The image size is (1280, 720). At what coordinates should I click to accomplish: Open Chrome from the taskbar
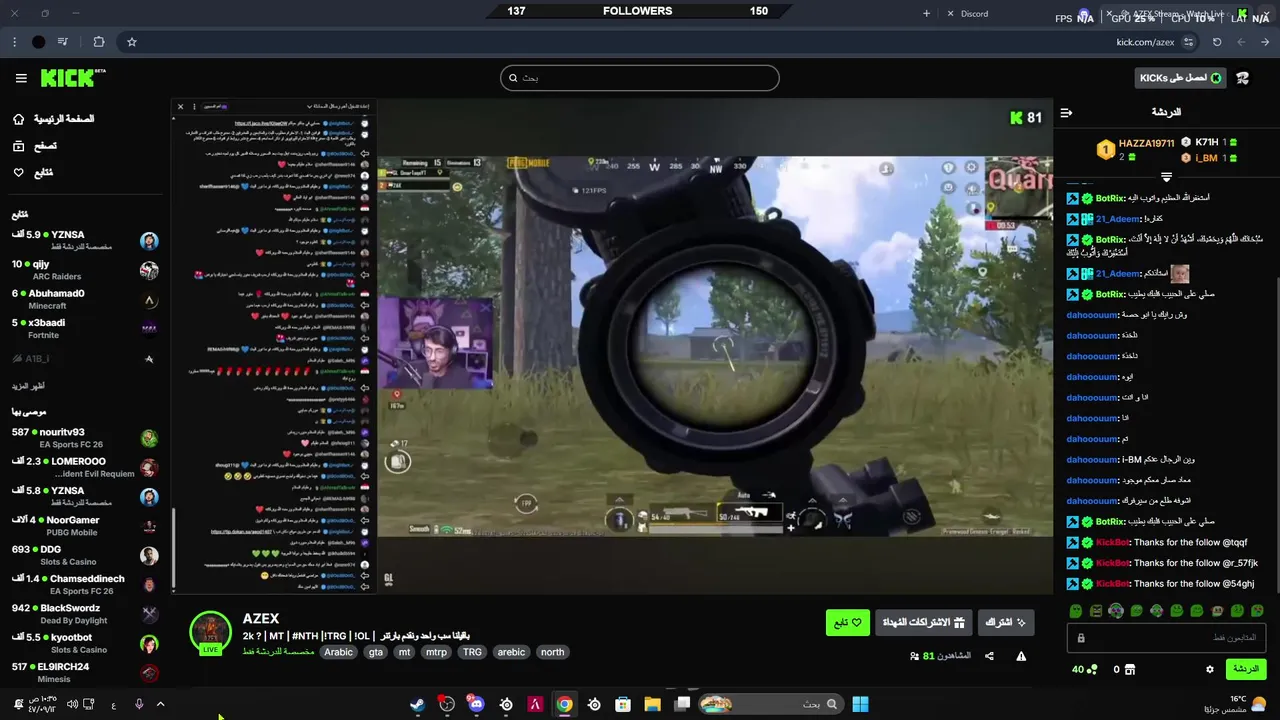564,704
